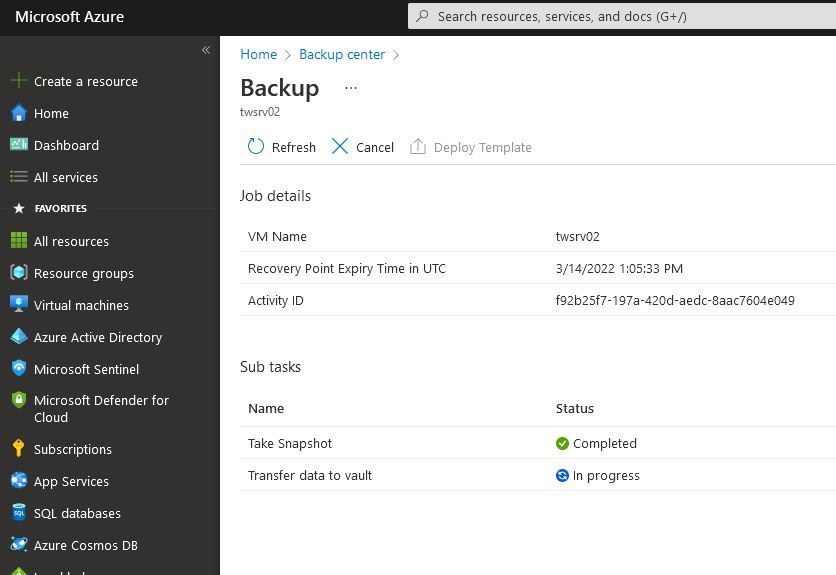
Task: Follow the Home breadcrumb link
Action: (259, 54)
